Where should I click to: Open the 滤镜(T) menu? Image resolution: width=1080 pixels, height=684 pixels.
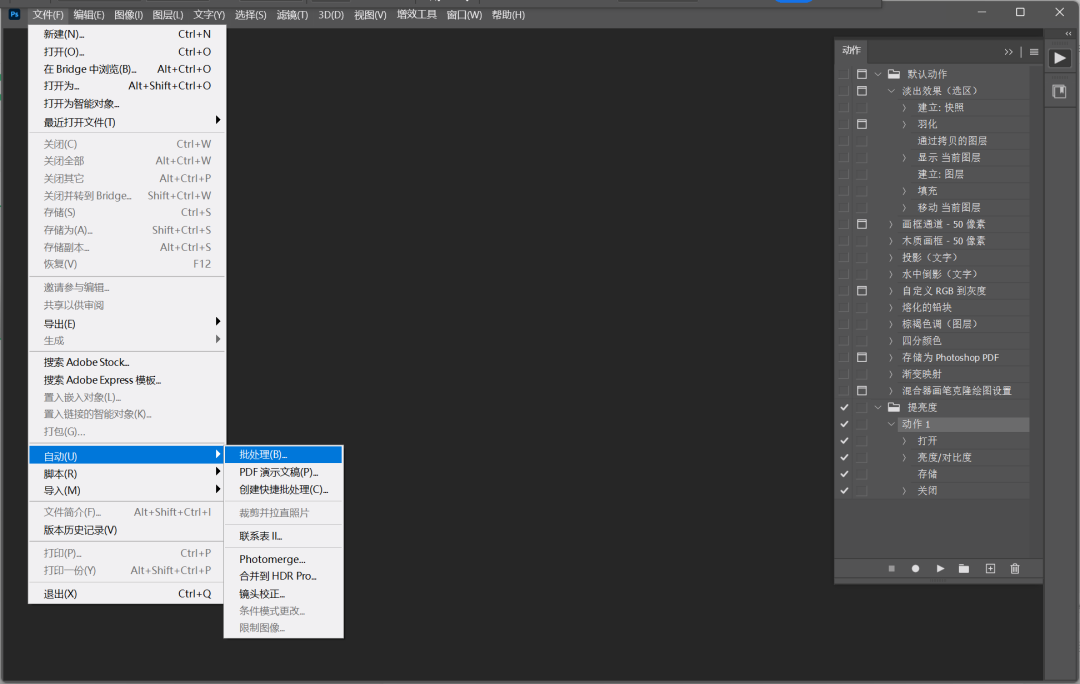(292, 14)
